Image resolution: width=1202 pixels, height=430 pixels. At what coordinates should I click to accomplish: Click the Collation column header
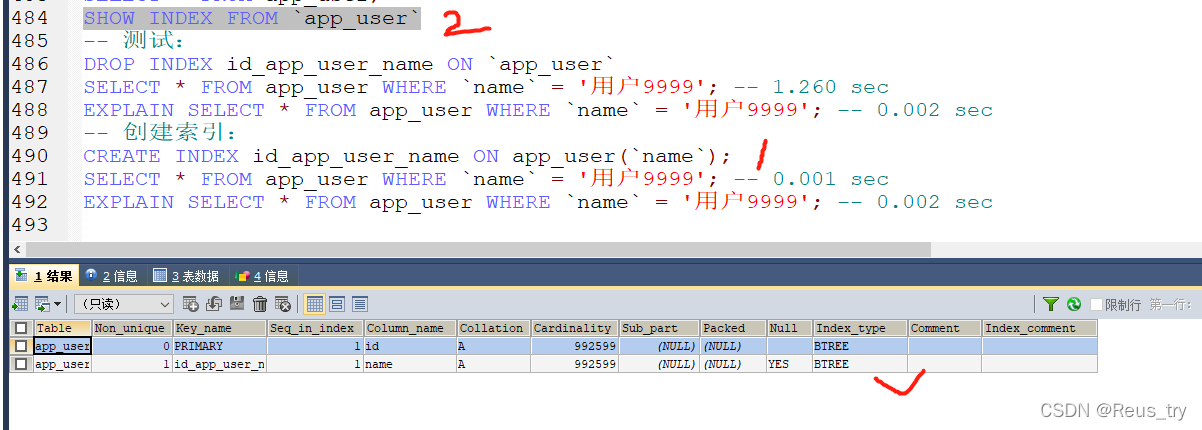click(494, 328)
